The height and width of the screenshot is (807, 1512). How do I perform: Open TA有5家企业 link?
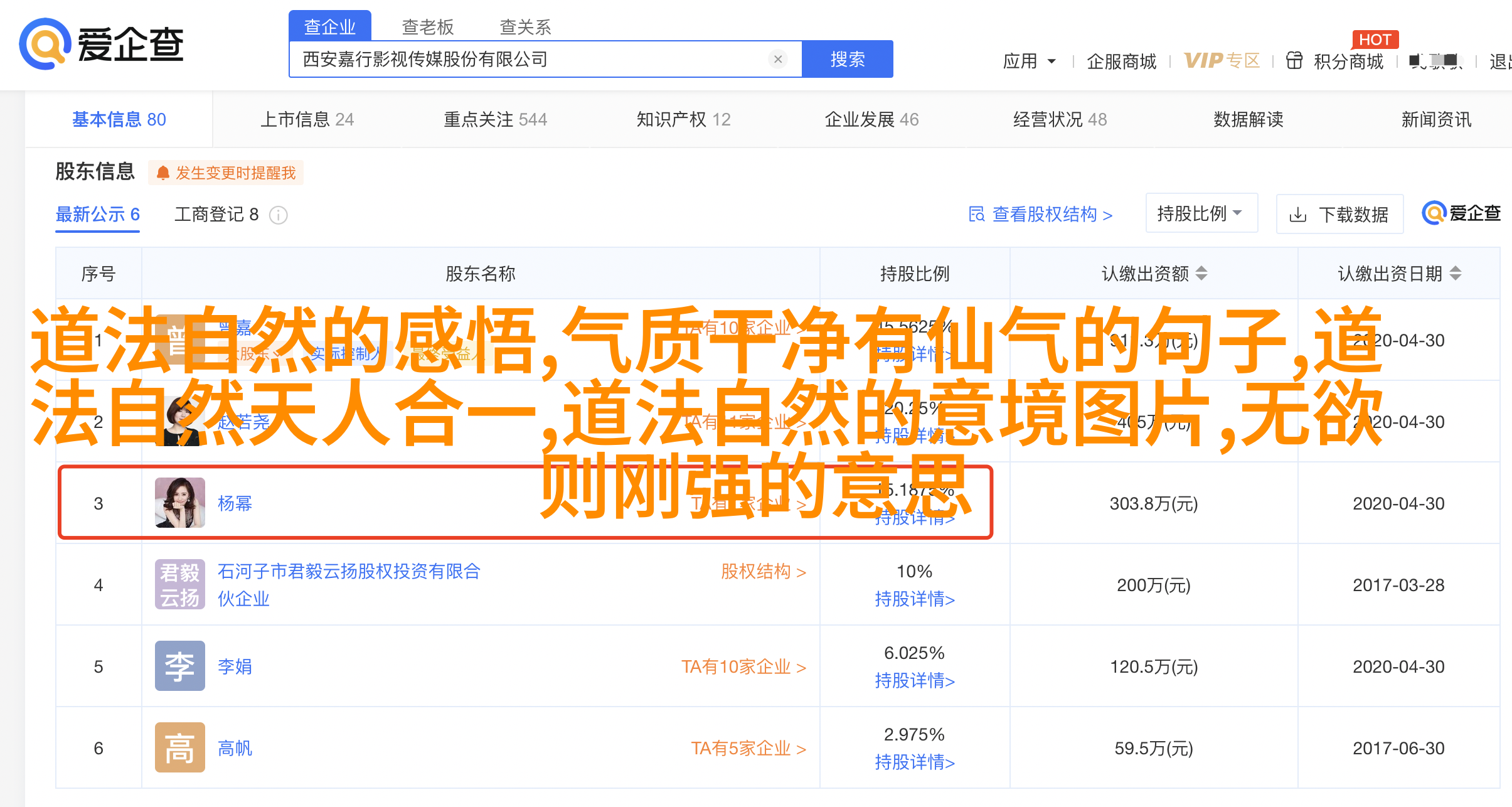click(x=748, y=748)
